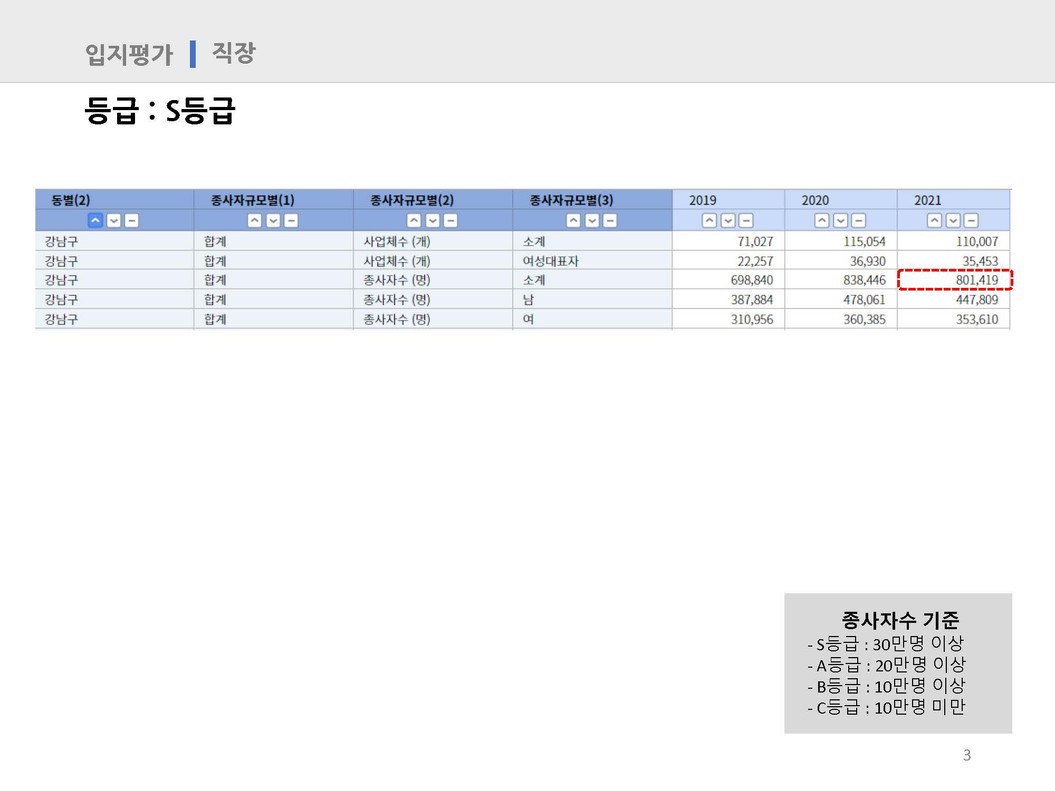Sort 종사자규모별(1) column descending
The width and height of the screenshot is (1055, 791).
tap(273, 221)
